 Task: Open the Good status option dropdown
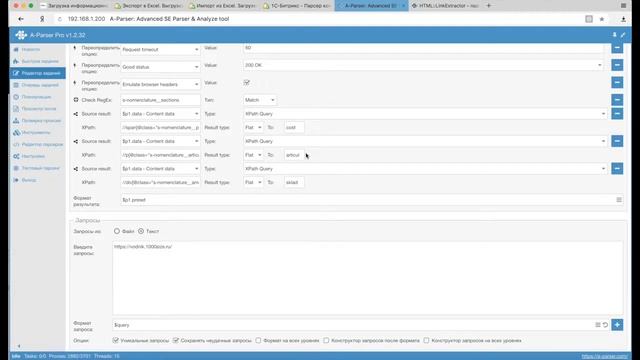coord(160,67)
